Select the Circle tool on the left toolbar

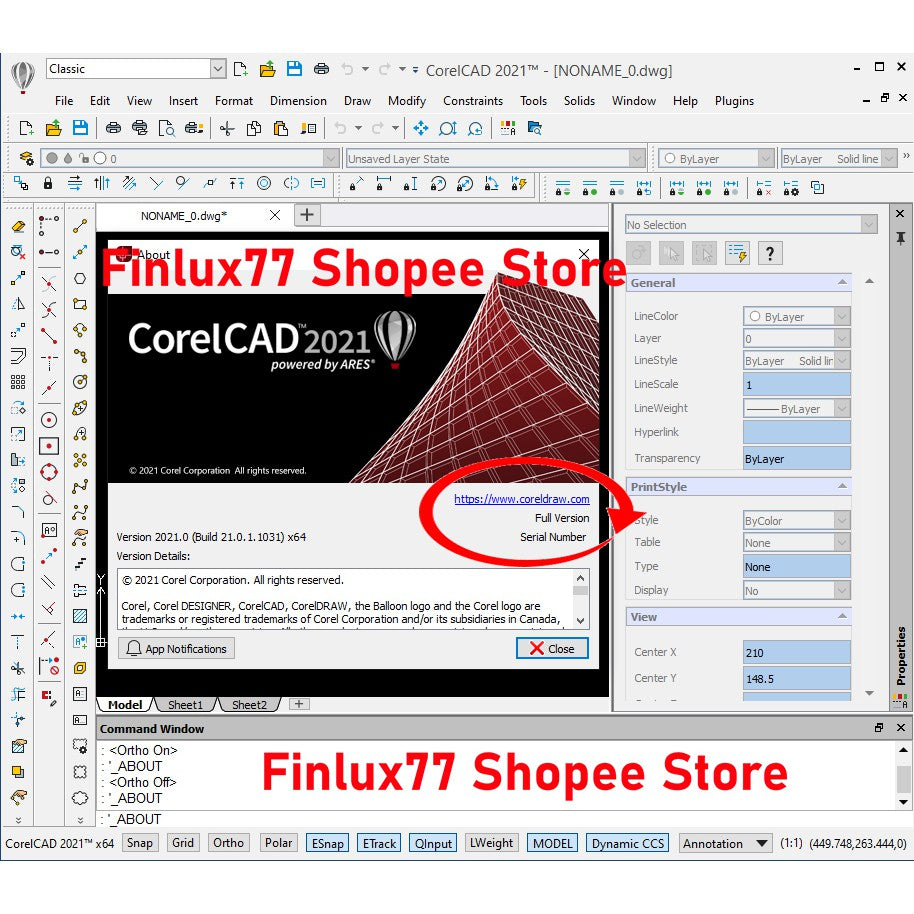pos(47,421)
